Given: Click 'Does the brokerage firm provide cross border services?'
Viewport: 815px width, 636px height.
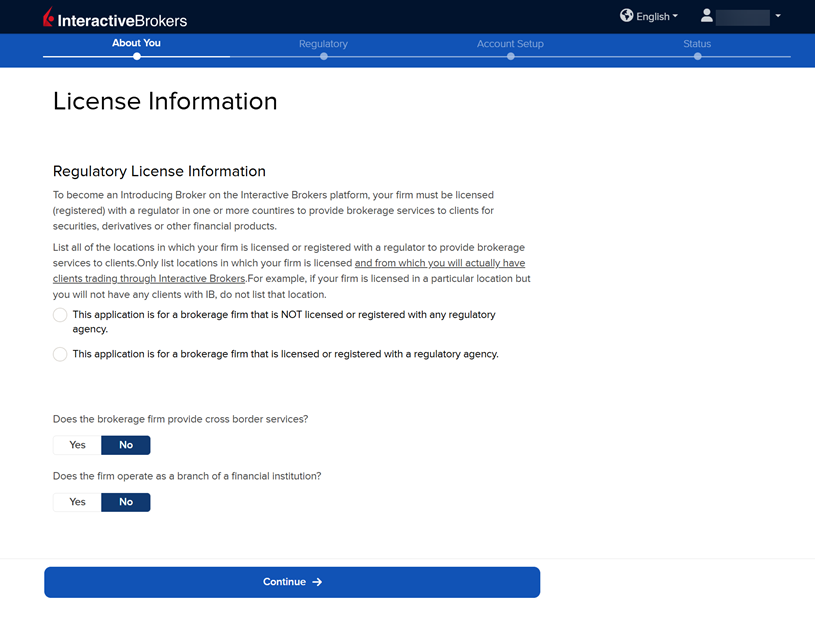Looking at the screenshot, I should tap(180, 419).
